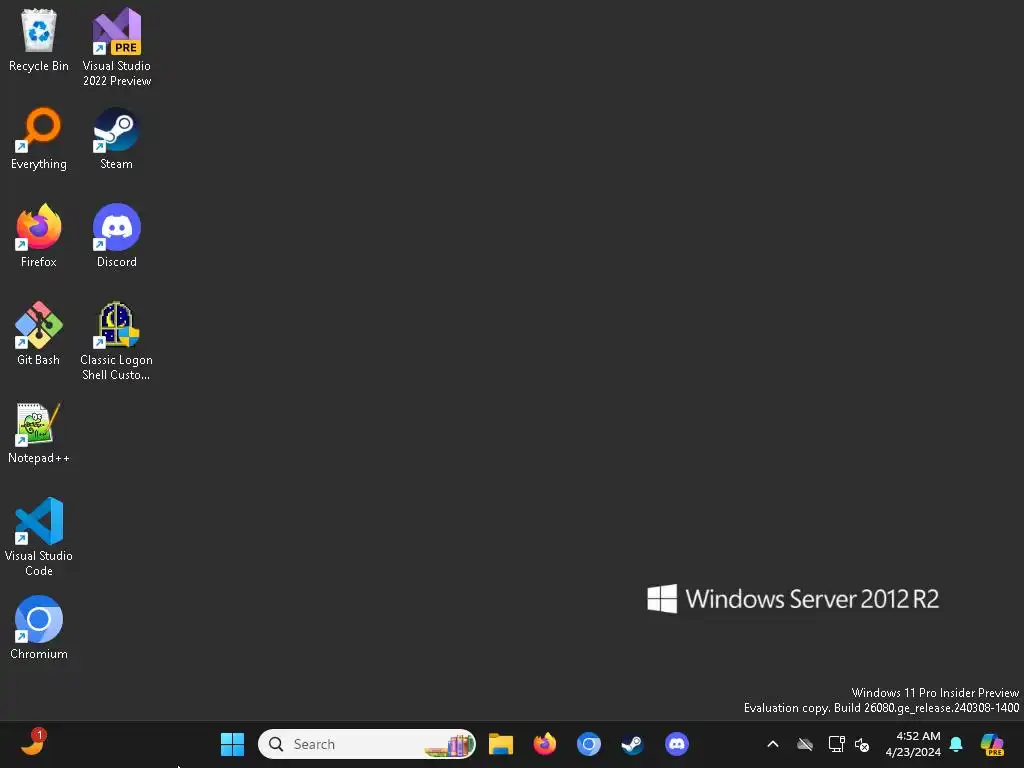Image resolution: width=1024 pixels, height=768 pixels.
Task: Click the search highlights books image
Action: click(x=449, y=745)
